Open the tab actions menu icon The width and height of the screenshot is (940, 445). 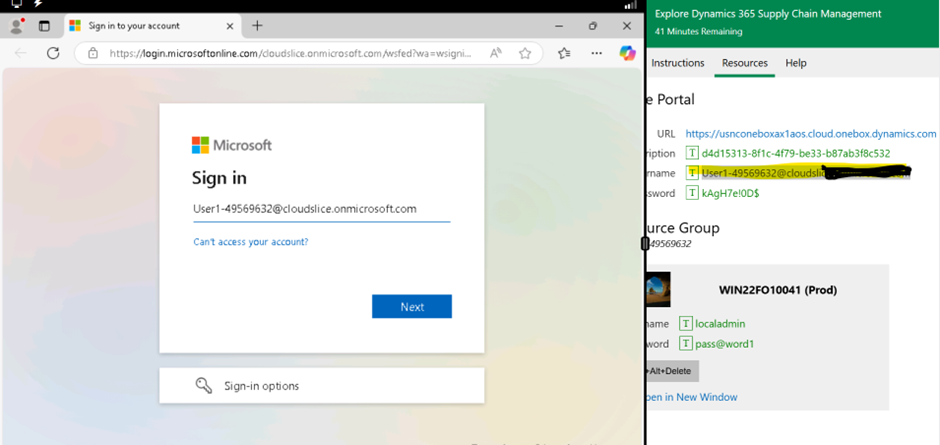pos(44,26)
